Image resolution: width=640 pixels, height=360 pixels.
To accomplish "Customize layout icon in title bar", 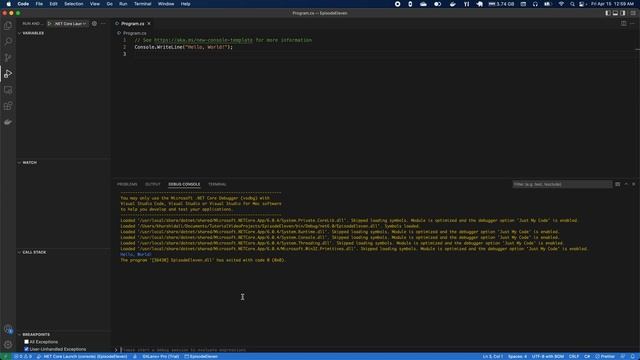I will click(633, 13).
